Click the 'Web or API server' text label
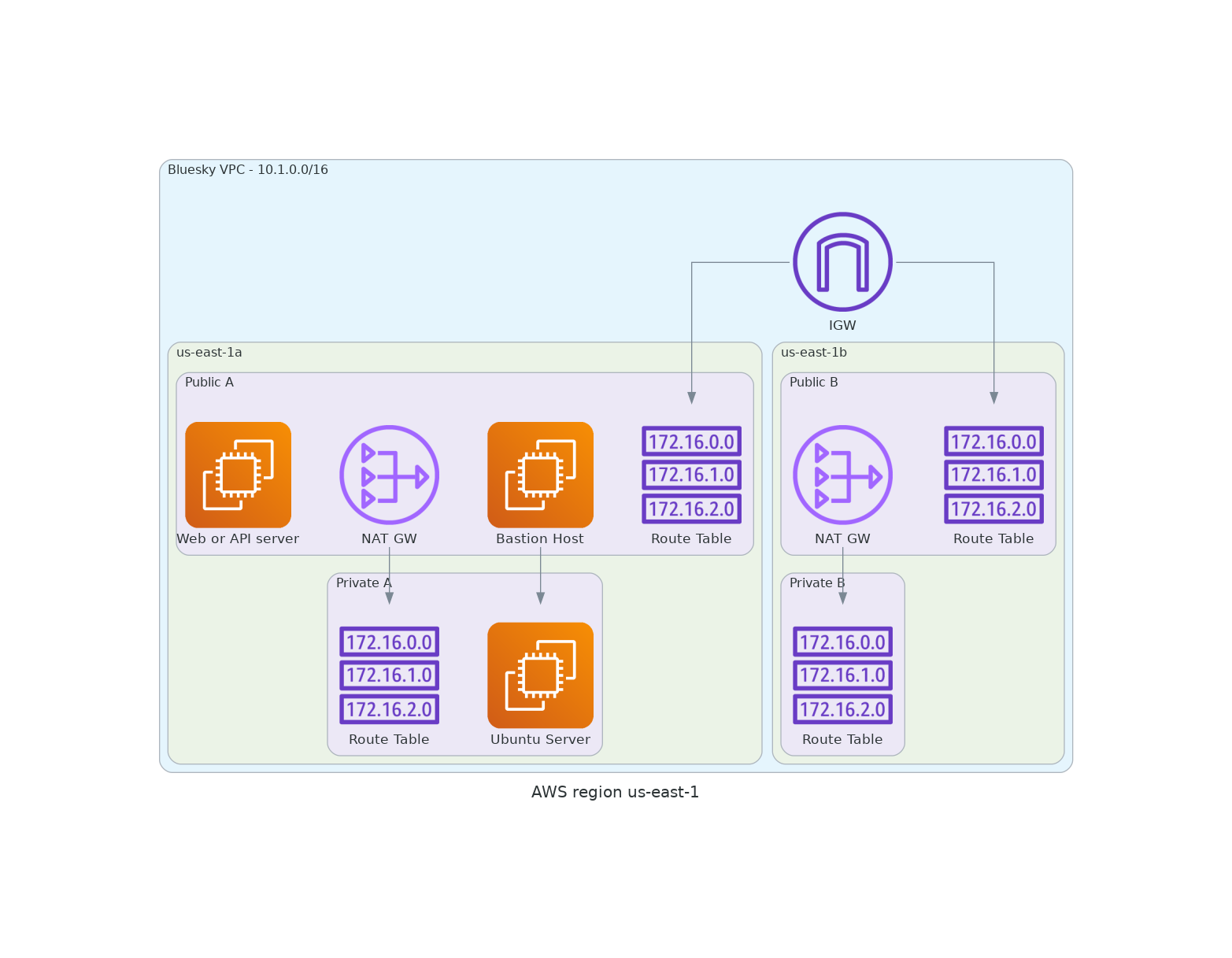This screenshot has height=958, width=1232. 238,539
